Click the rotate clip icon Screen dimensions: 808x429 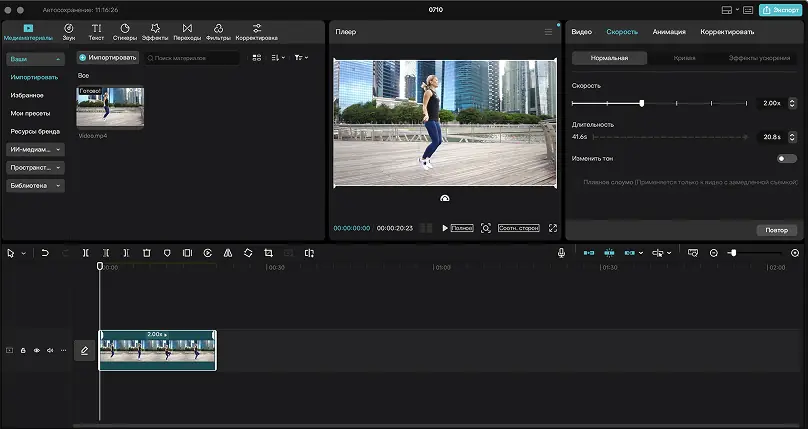tap(248, 253)
